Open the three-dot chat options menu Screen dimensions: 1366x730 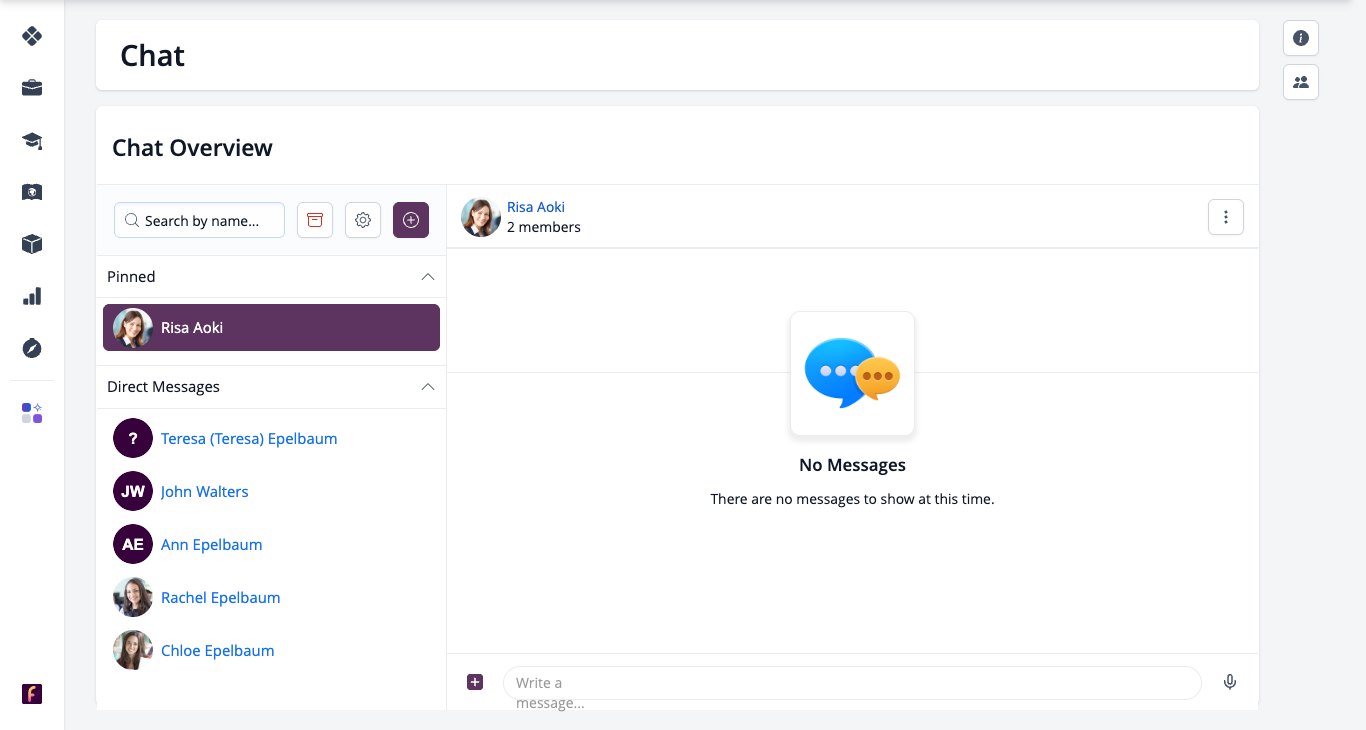tap(1226, 217)
